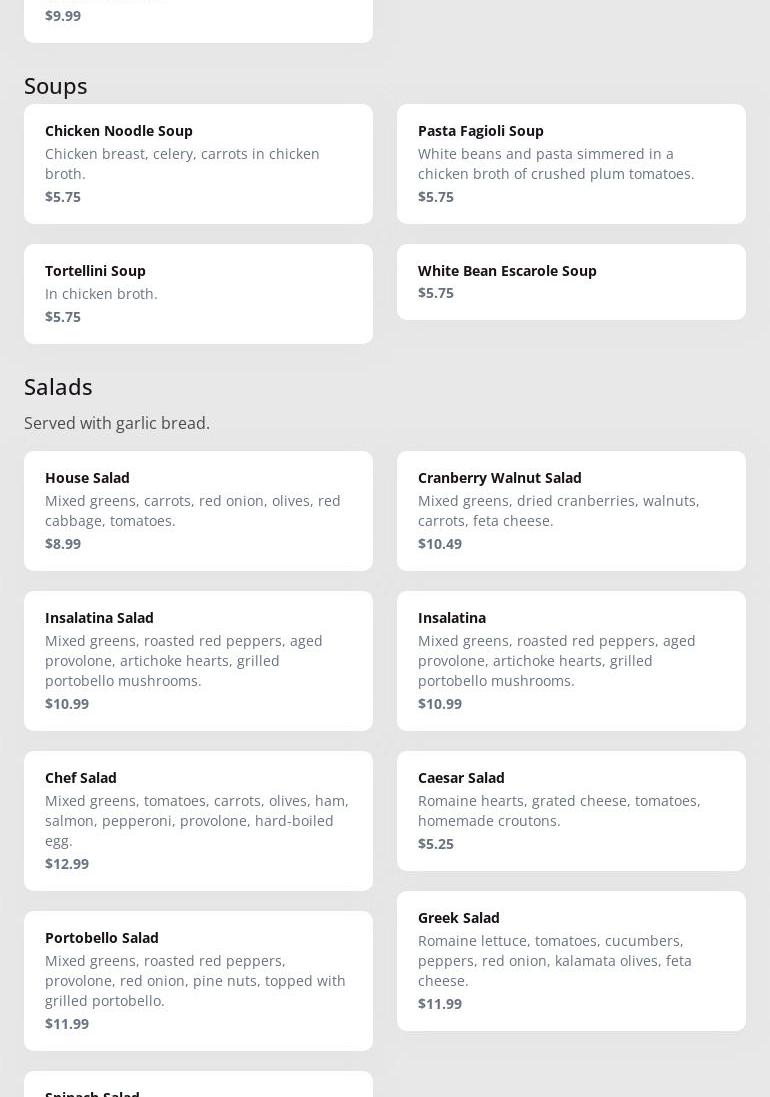770x1097 pixels.
Task: Select the Chef Salad item
Action: tap(198, 820)
